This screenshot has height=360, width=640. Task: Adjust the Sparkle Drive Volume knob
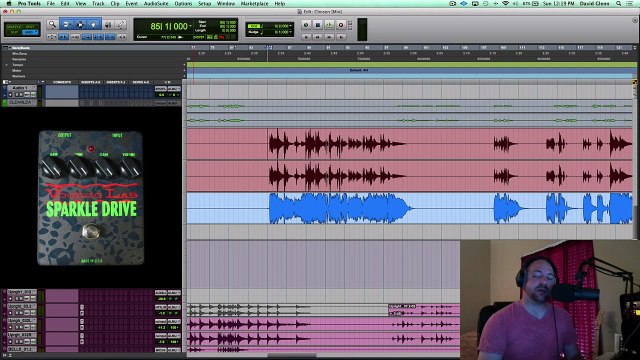pyautogui.click(x=130, y=167)
